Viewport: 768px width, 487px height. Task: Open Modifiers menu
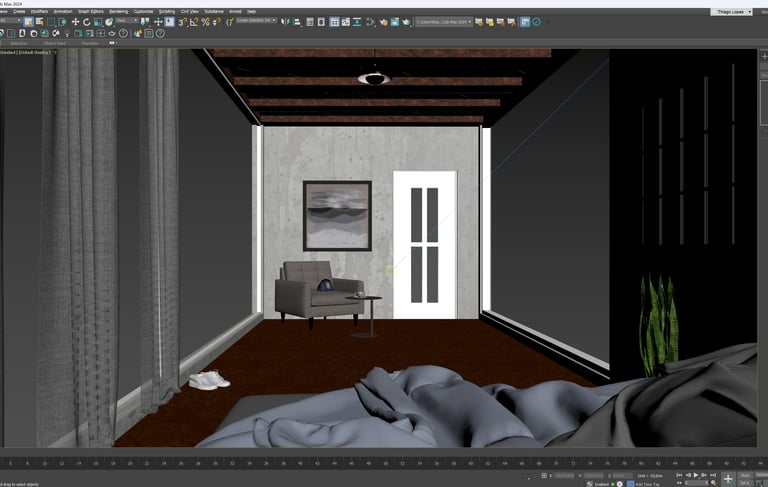(x=39, y=11)
